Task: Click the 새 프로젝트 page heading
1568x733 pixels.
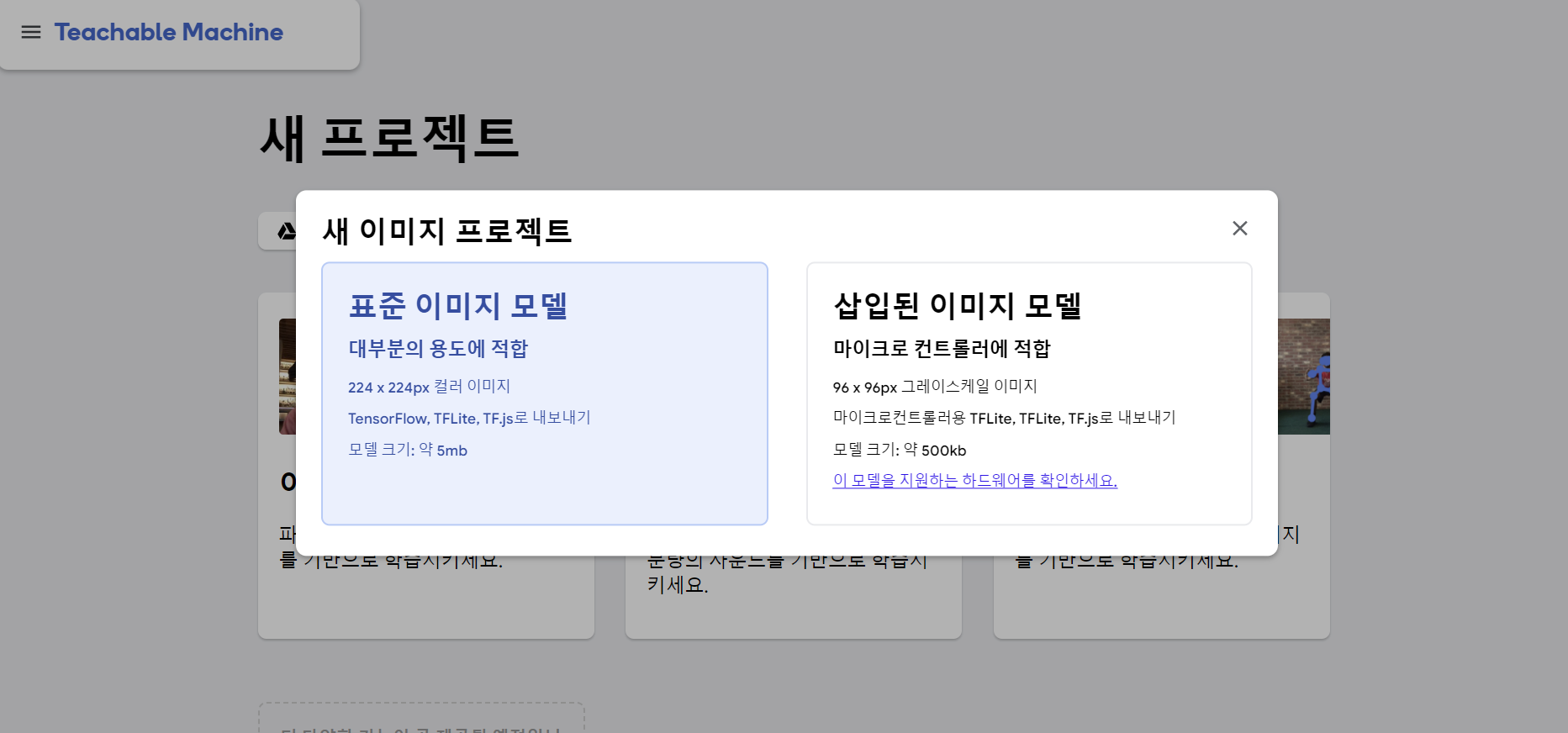Action: pos(389,138)
